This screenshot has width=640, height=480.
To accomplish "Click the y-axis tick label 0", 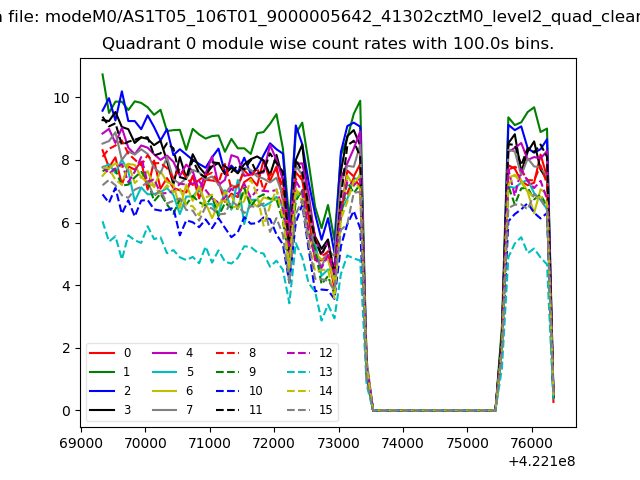I will (65, 411).
